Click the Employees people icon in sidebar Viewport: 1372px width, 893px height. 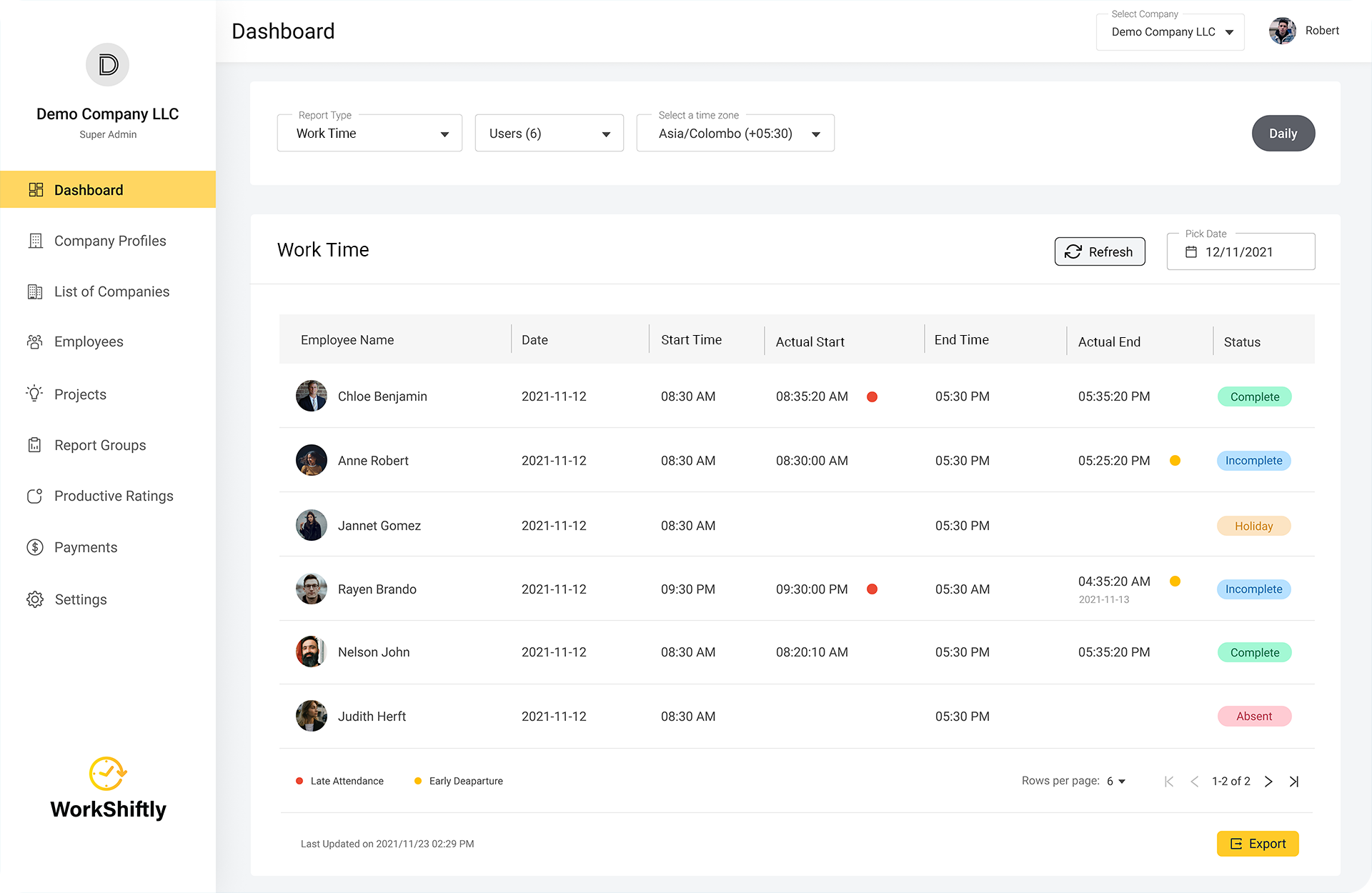pyautogui.click(x=34, y=342)
